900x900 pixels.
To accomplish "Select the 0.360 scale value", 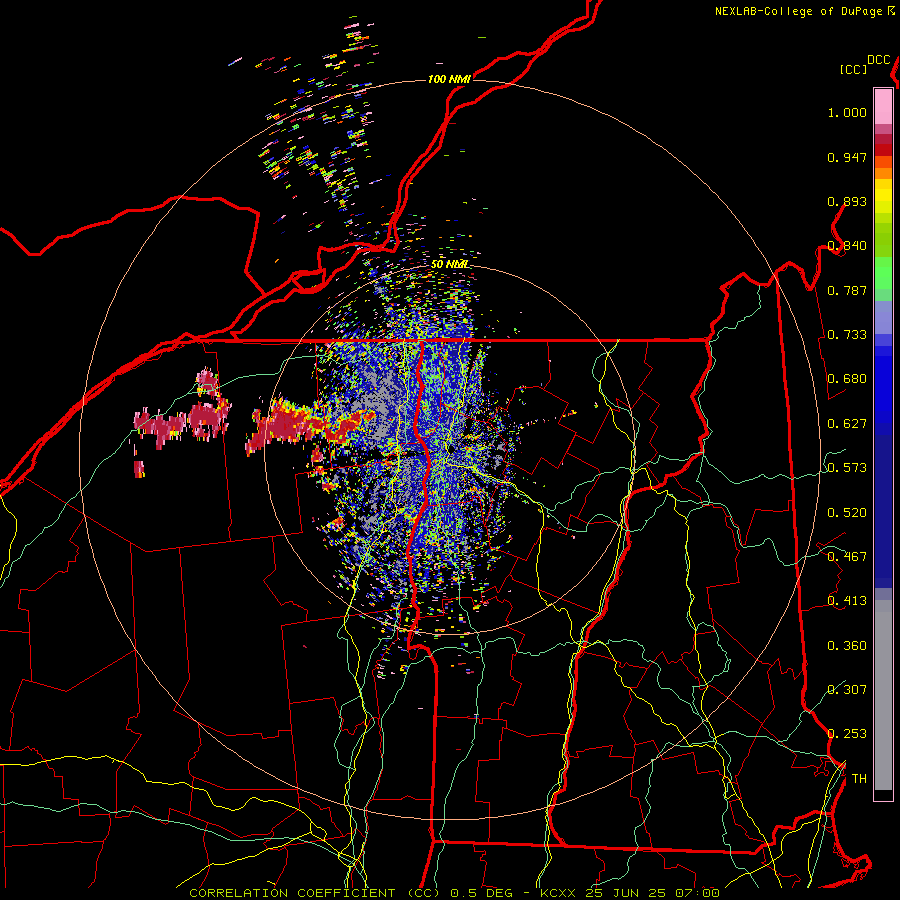I will tap(847, 646).
